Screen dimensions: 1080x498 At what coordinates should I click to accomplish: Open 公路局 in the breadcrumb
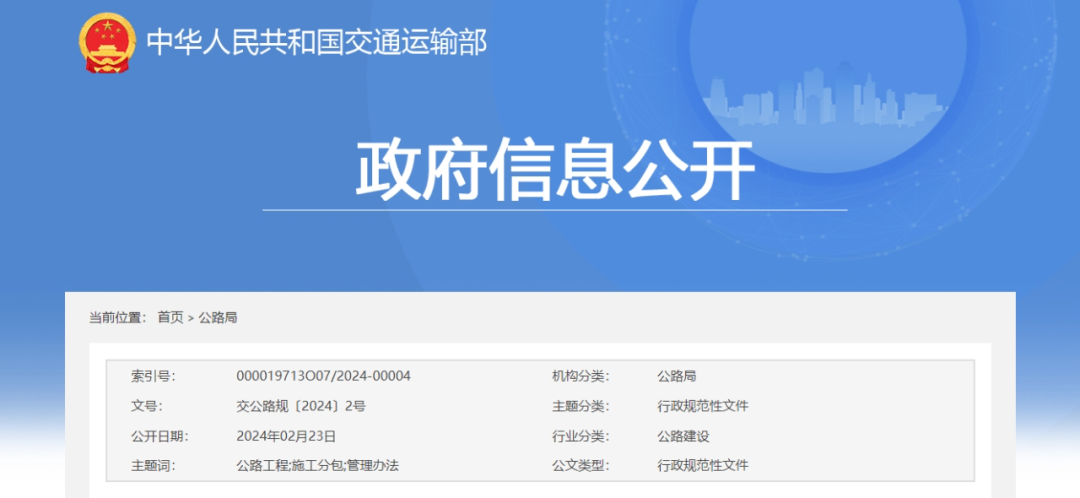tap(218, 318)
